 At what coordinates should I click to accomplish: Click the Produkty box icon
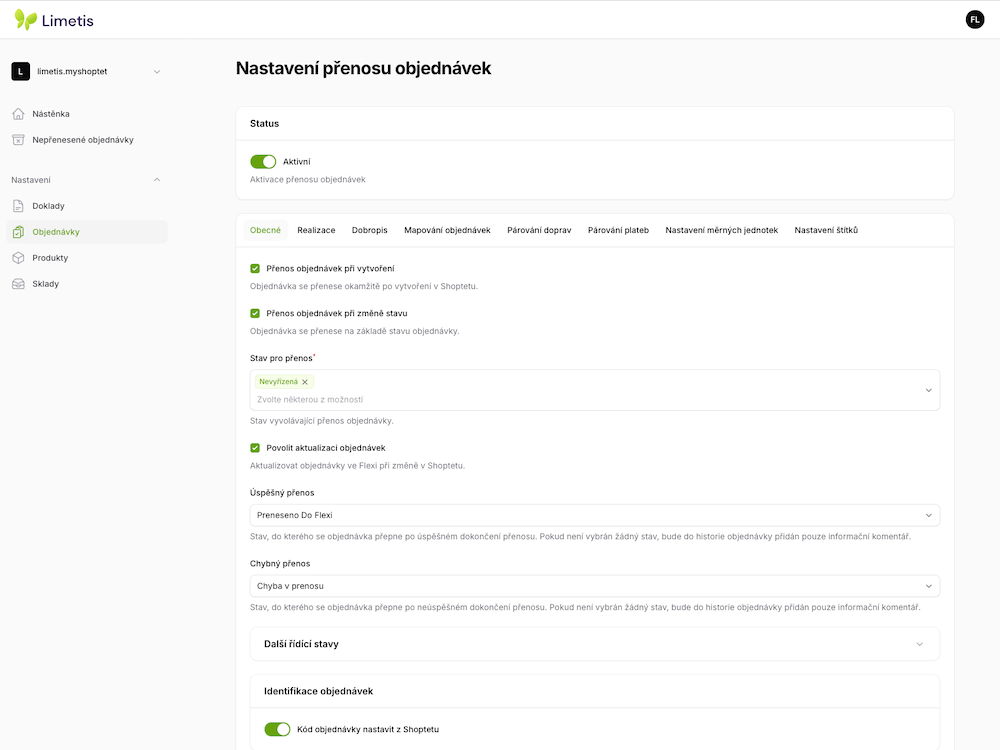(x=18, y=258)
